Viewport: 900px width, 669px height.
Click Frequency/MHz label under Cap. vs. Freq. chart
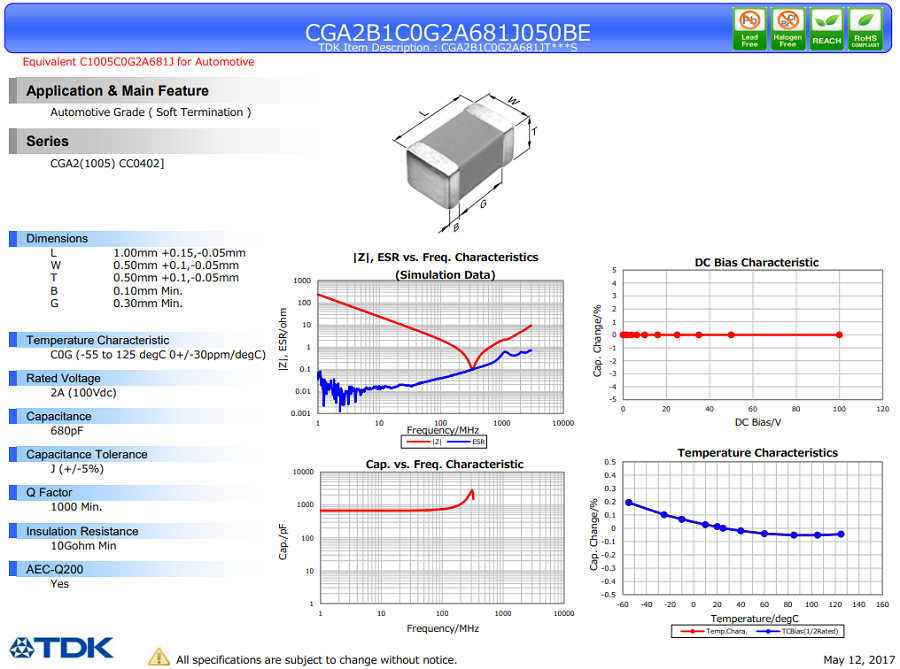click(x=443, y=629)
